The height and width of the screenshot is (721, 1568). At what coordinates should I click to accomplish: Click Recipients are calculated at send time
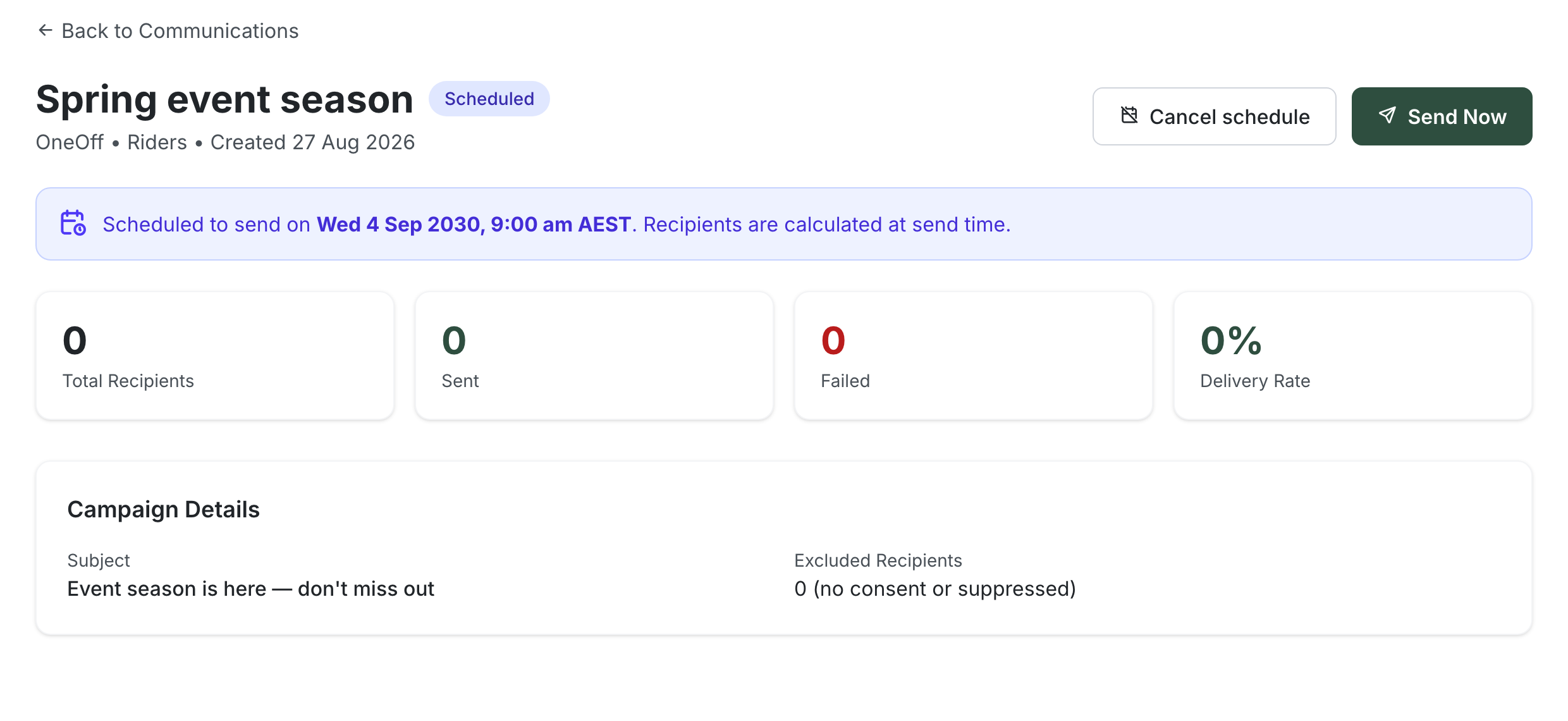pos(827,225)
